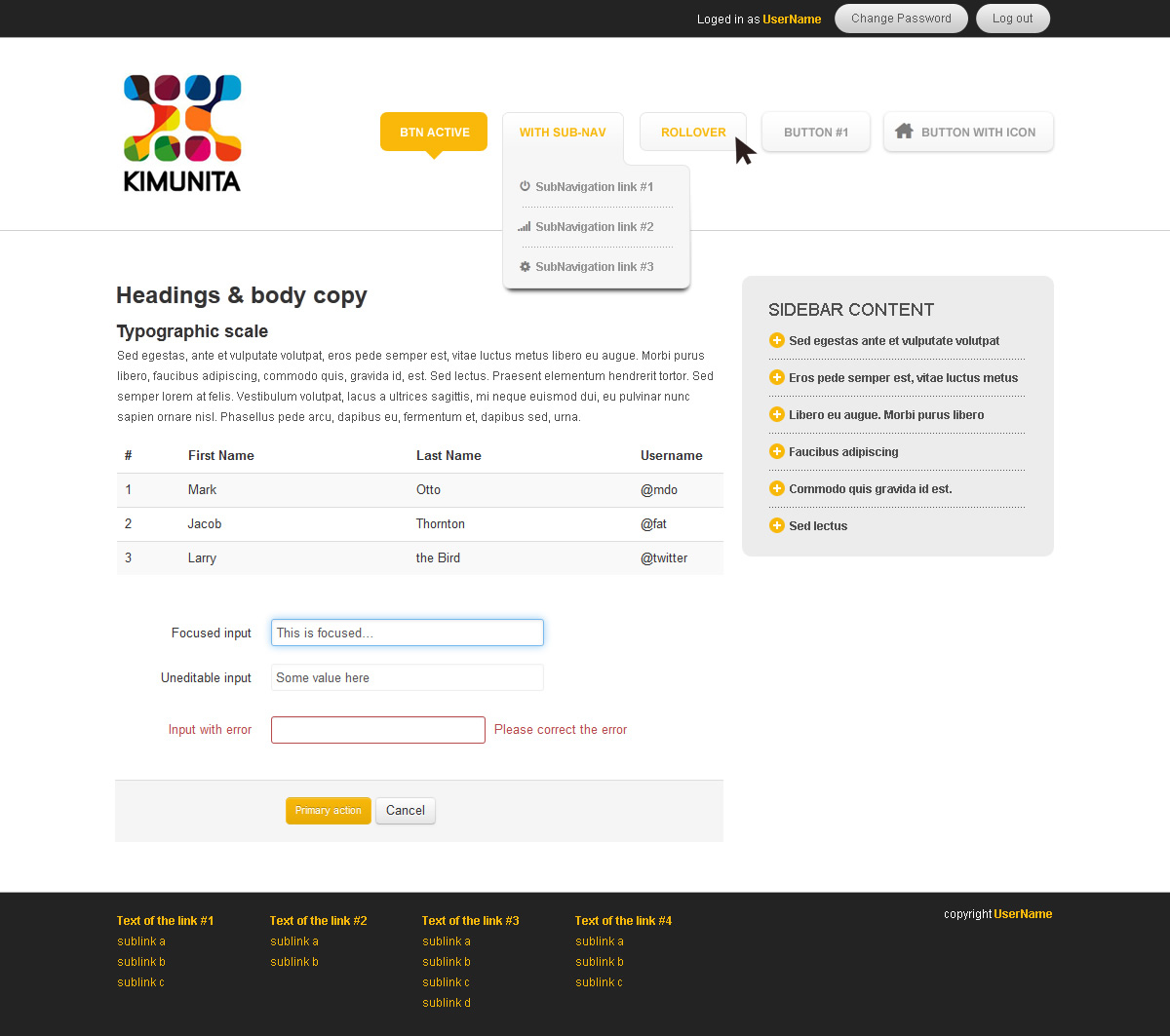The width and height of the screenshot is (1170, 1036).
Task: Click the Primary action button
Action: pos(329,811)
